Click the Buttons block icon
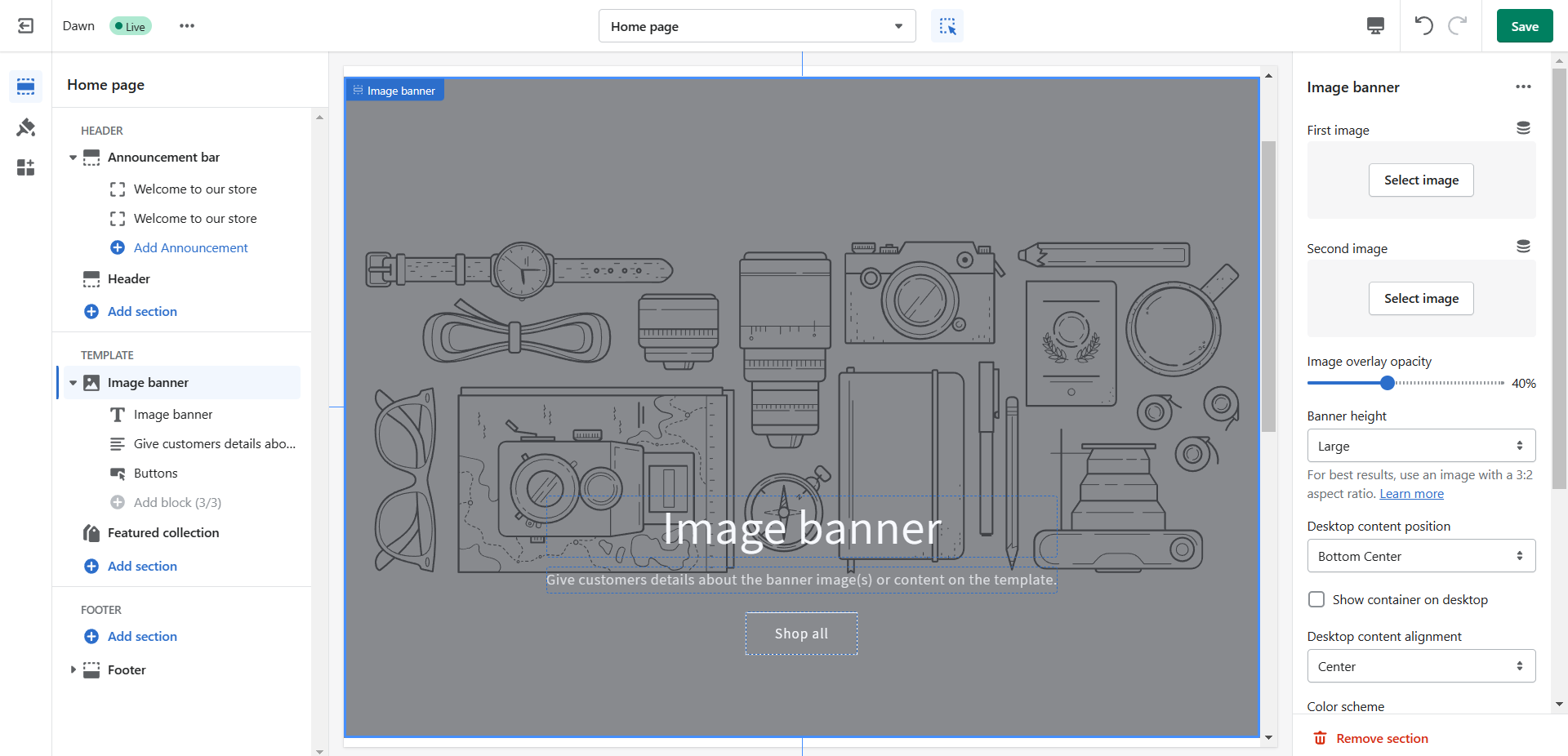This screenshot has width=1568, height=756. tap(118, 474)
